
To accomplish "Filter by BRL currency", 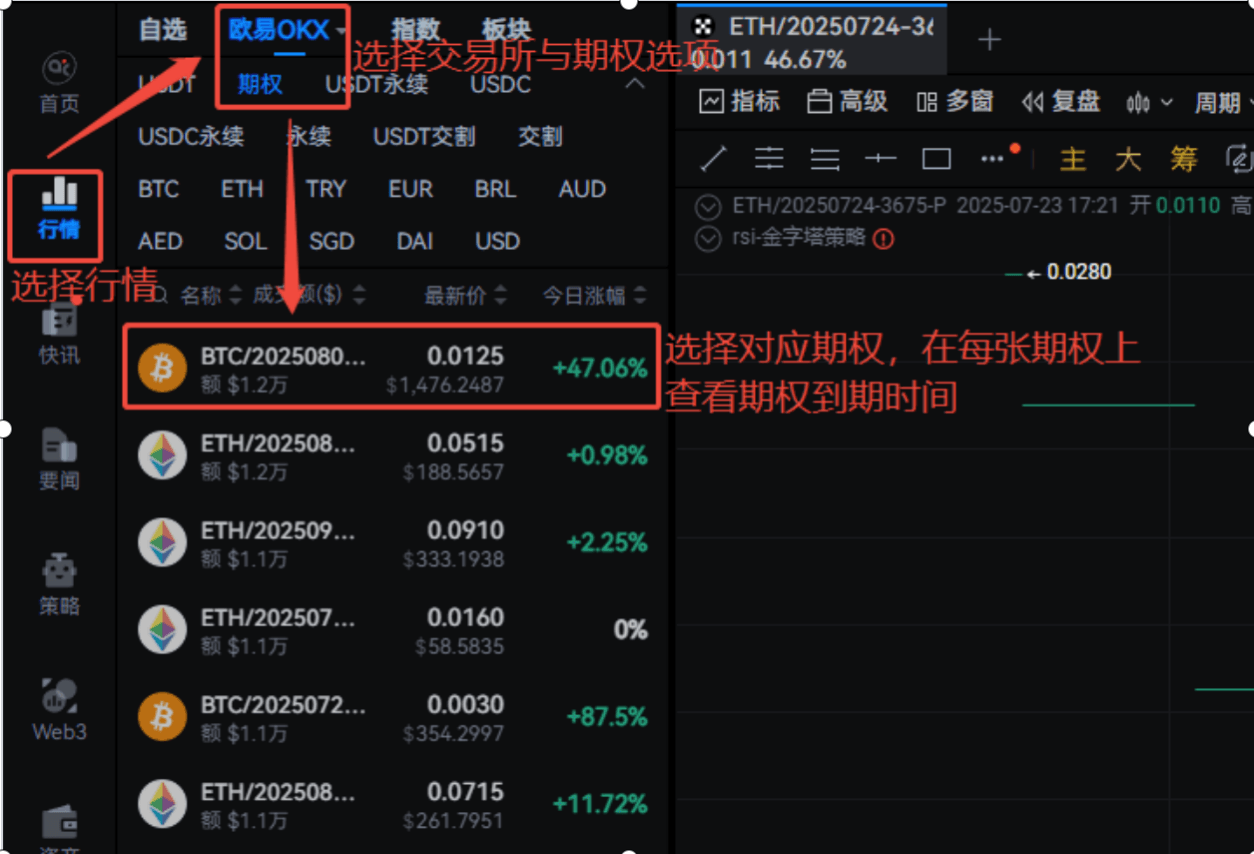I will pos(495,189).
